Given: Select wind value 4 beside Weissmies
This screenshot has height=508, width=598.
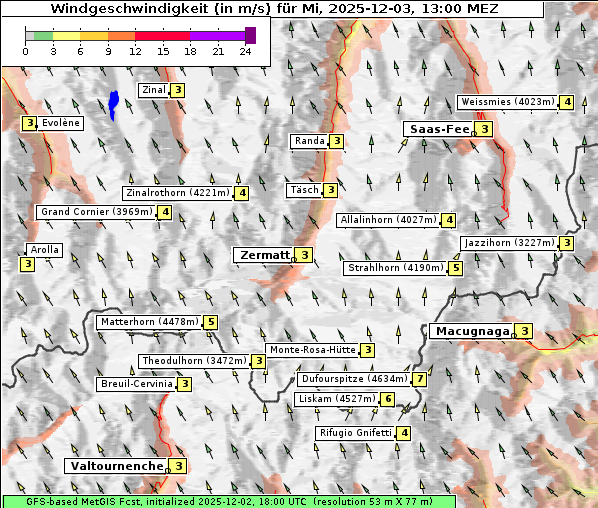Looking at the screenshot, I should click(567, 102).
